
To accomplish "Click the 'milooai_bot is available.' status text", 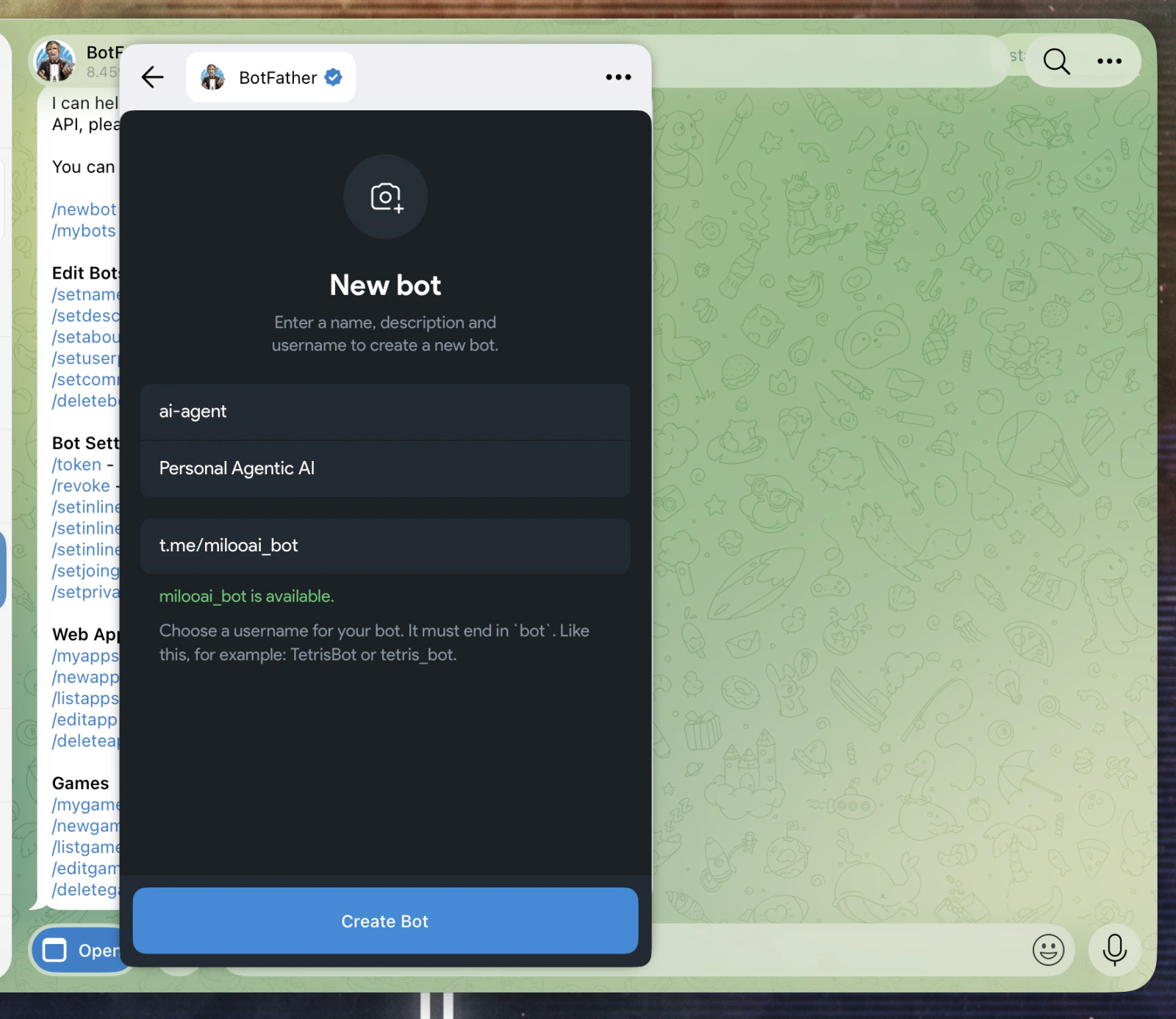I will pos(246,596).
